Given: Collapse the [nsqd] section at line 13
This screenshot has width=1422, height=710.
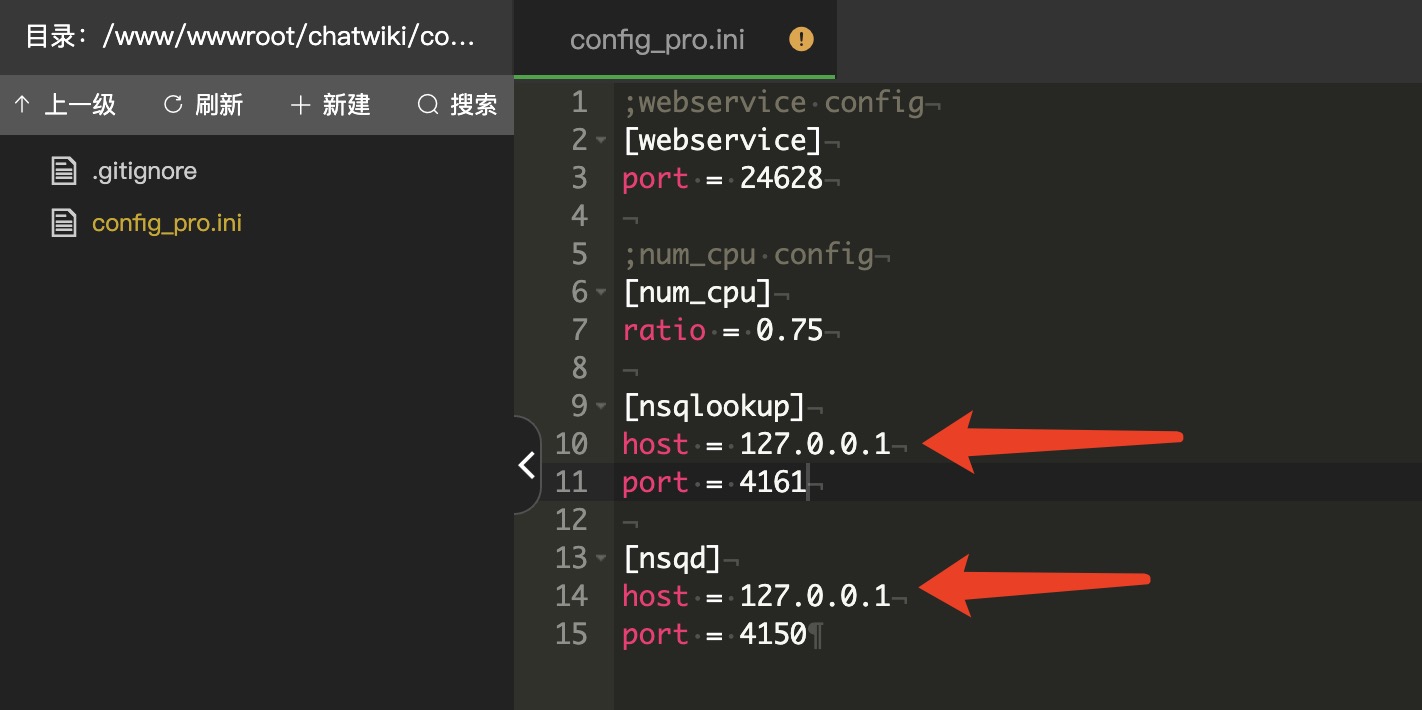Looking at the screenshot, I should [x=601, y=559].
